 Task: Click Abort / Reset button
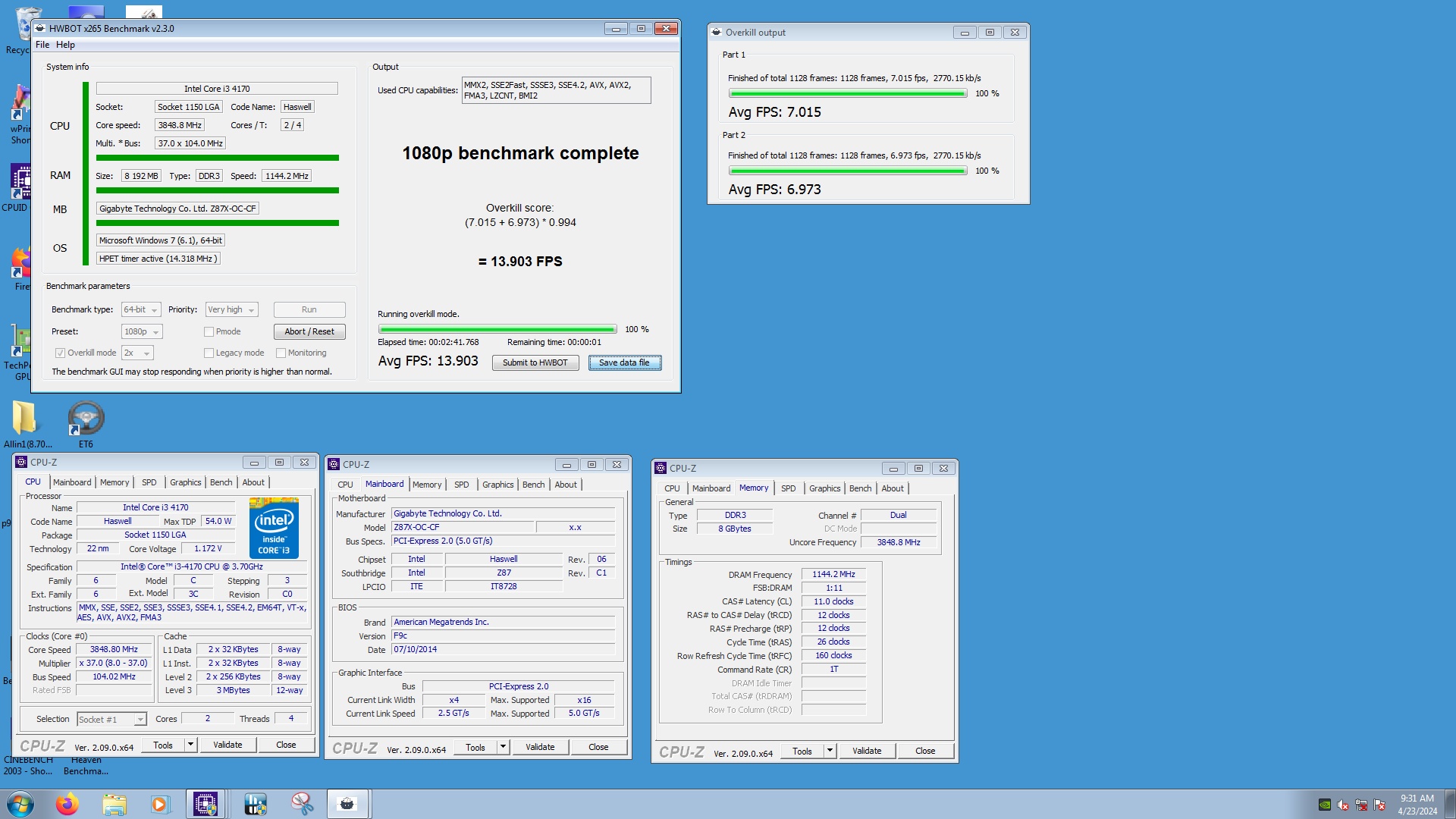(309, 331)
